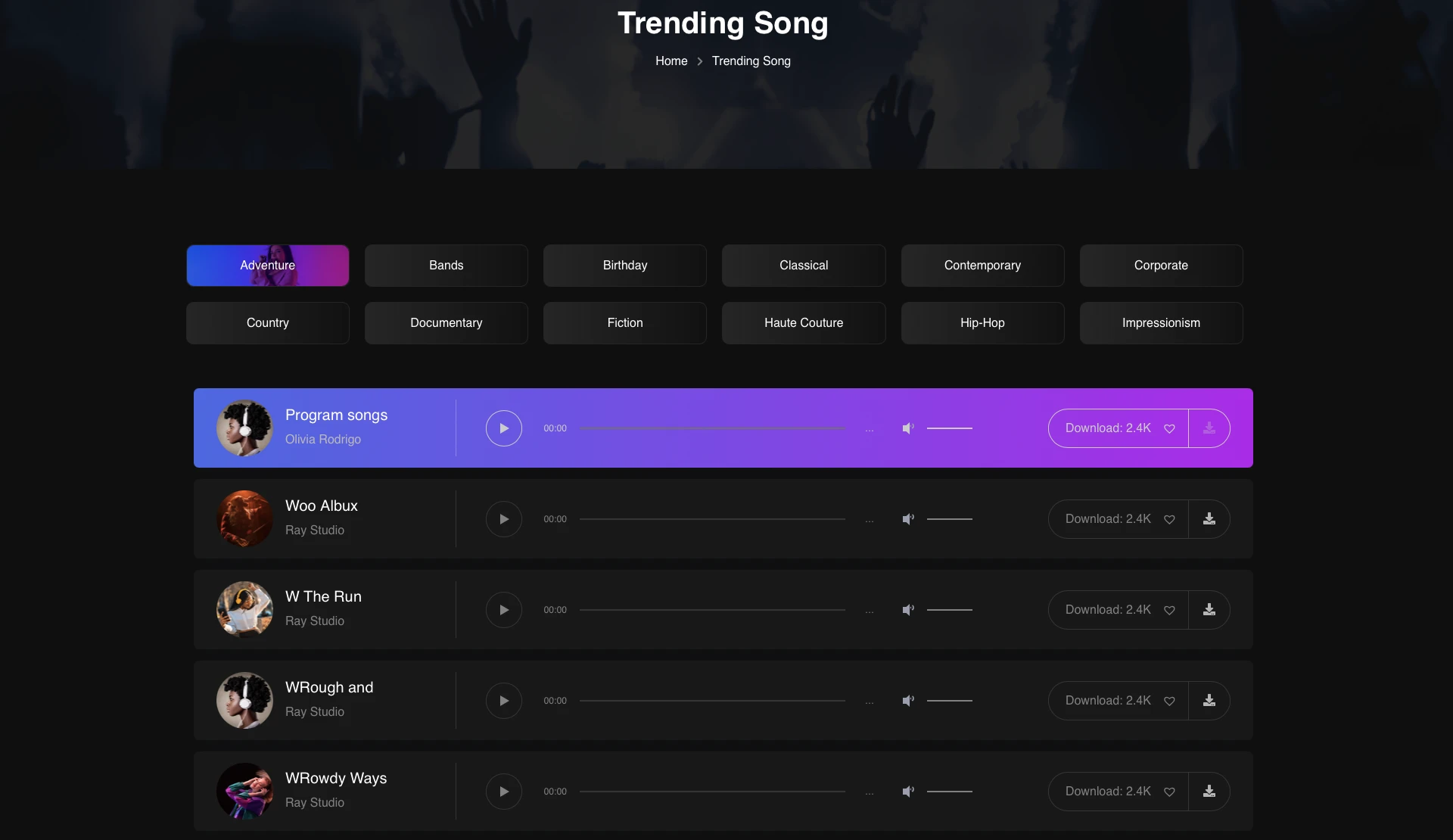Switch to the Classical category
Viewport: 1453px width, 840px height.
[x=804, y=266]
